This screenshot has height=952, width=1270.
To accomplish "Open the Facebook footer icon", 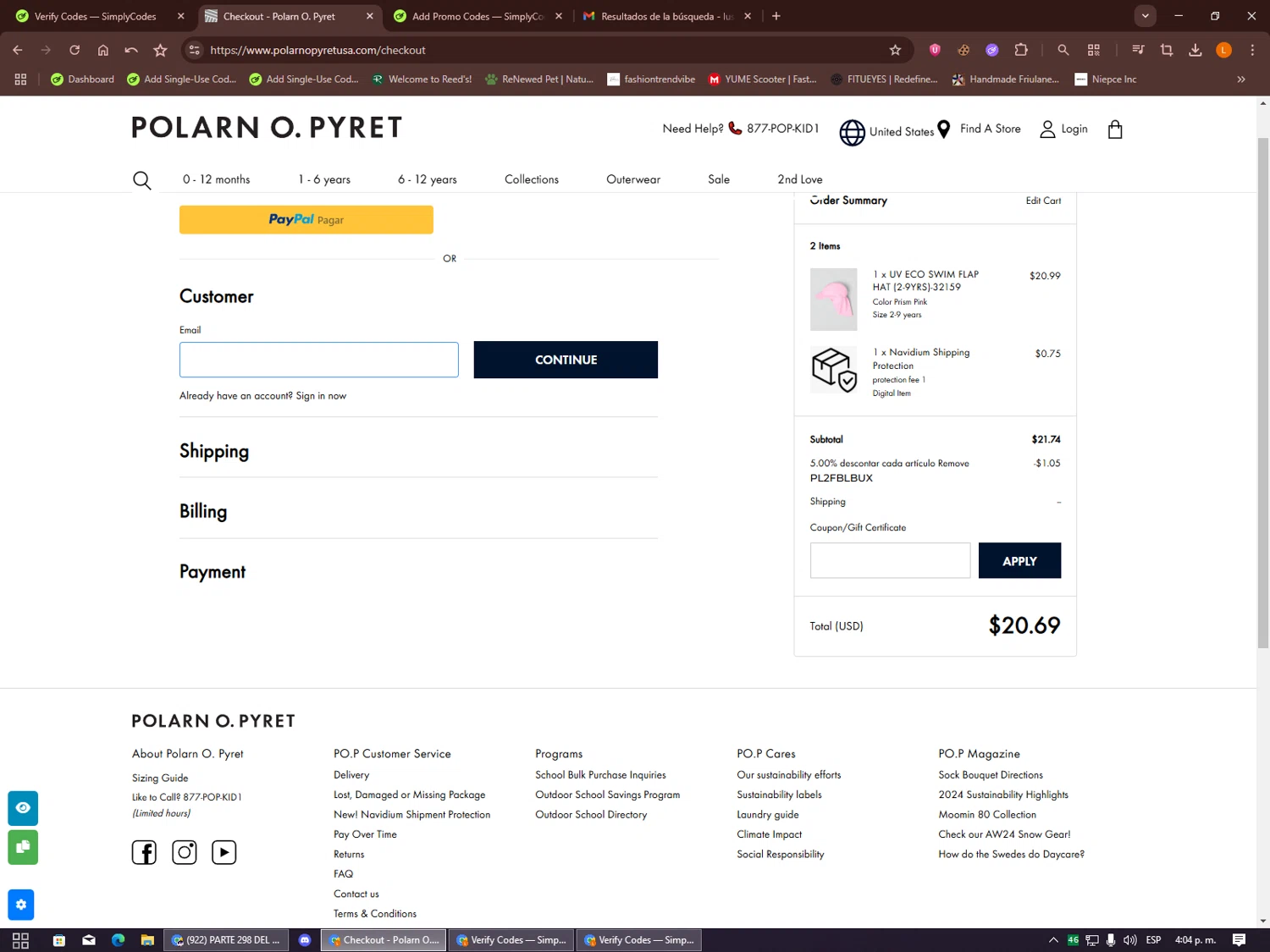I will (x=144, y=852).
